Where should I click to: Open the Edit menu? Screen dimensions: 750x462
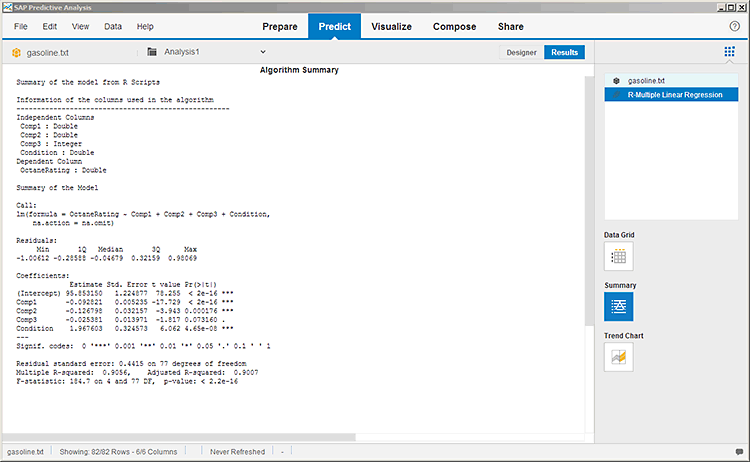click(50, 26)
